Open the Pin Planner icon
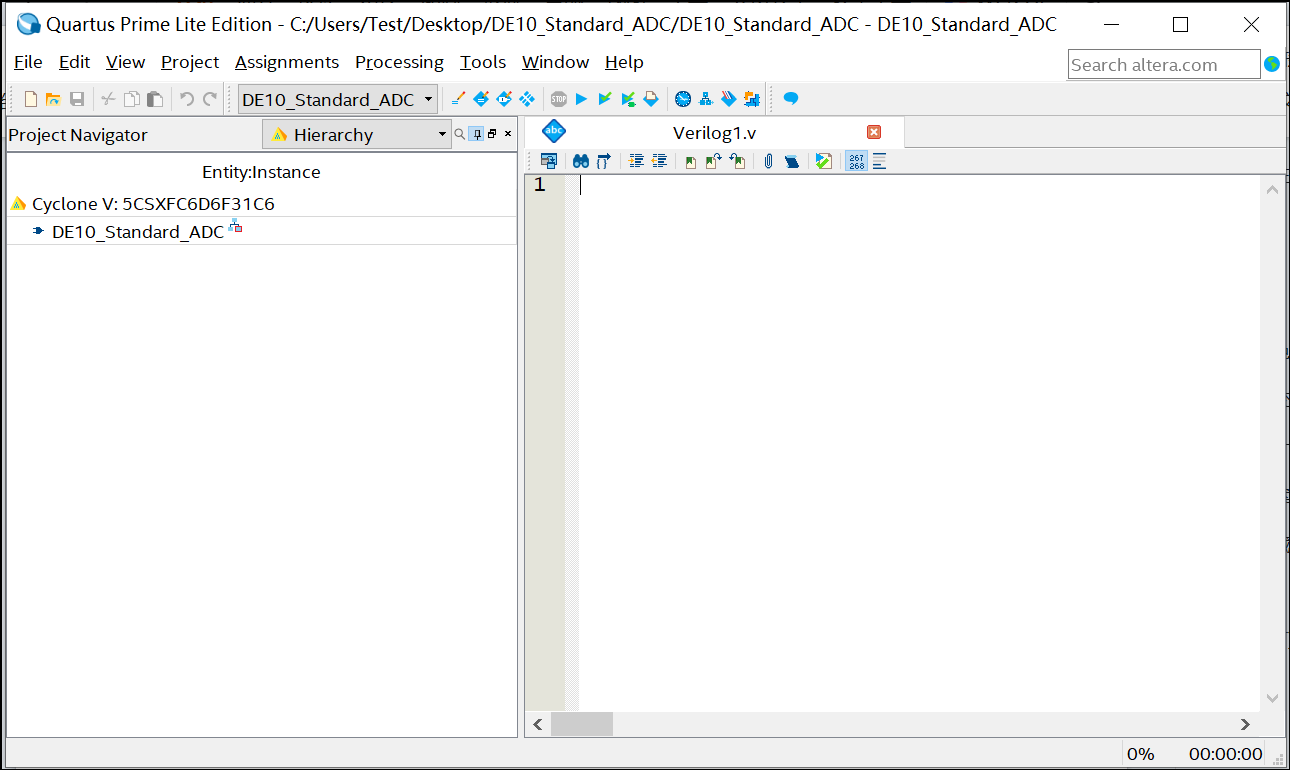This screenshot has height=770, width=1290. pyautogui.click(x=481, y=99)
